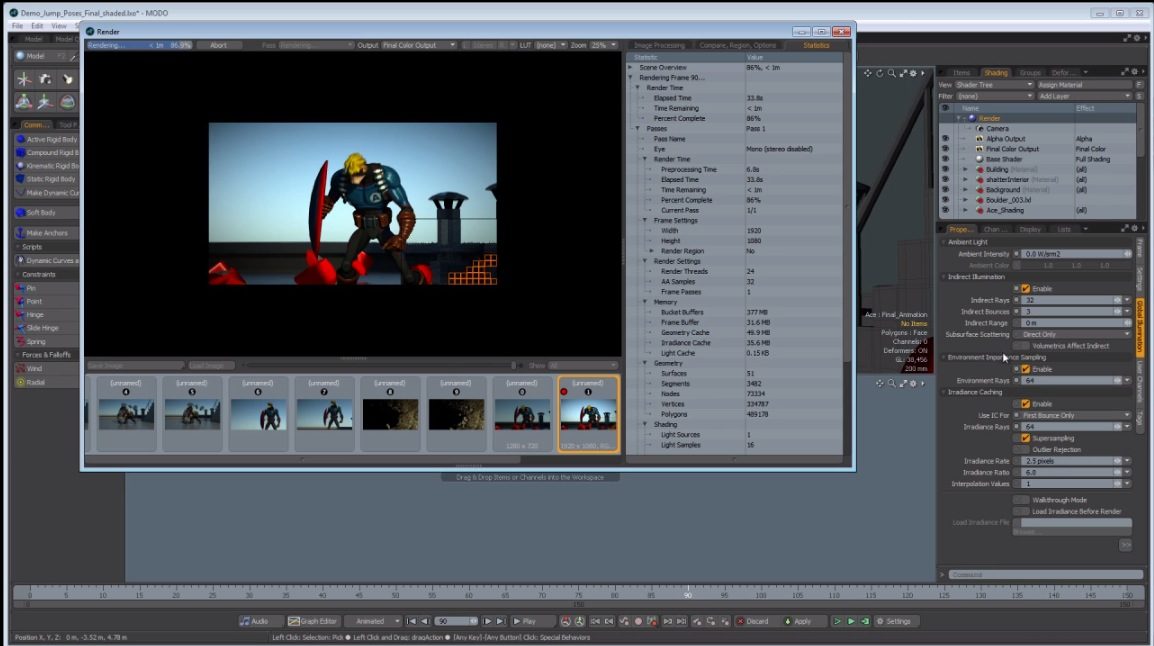Switch to the Statistics tab in Render window

coord(815,46)
